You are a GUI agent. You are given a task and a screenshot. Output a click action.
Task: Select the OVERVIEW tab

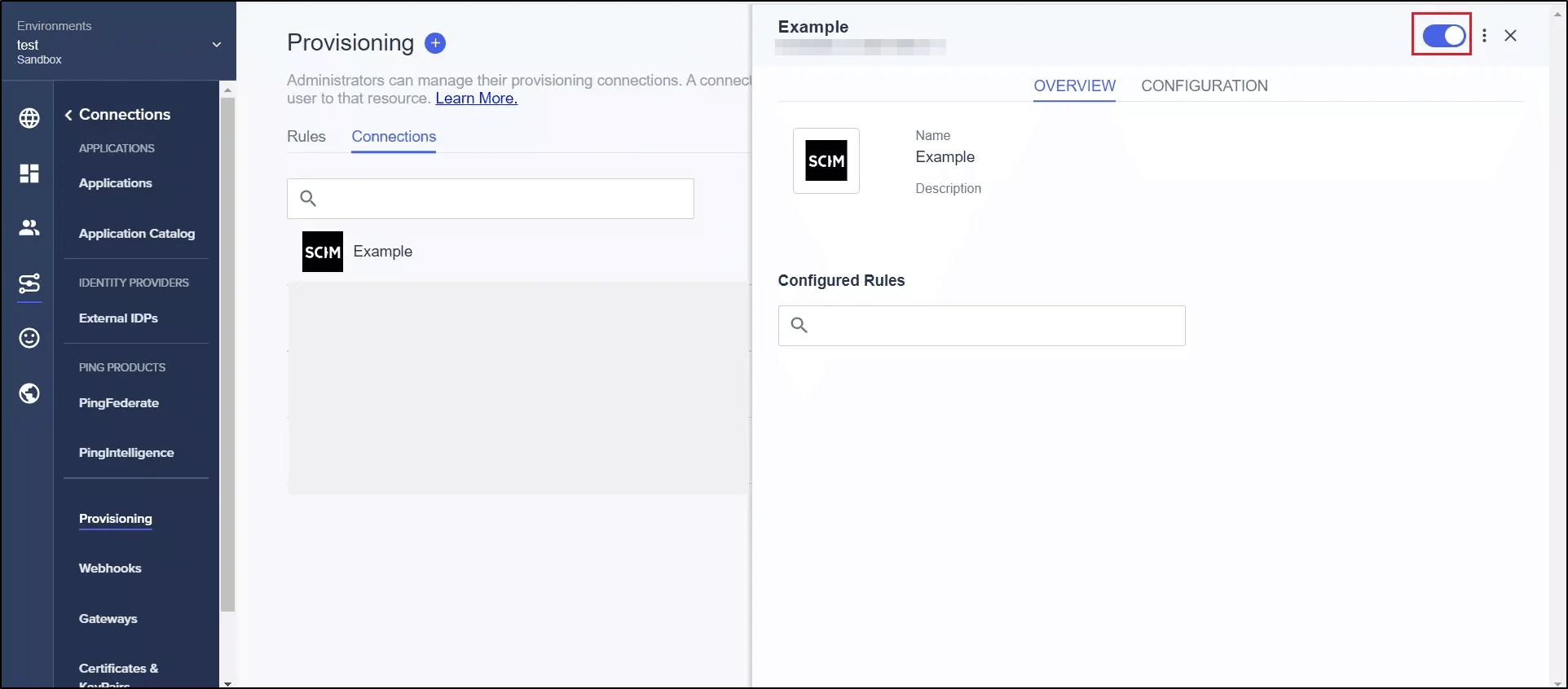pyautogui.click(x=1074, y=86)
